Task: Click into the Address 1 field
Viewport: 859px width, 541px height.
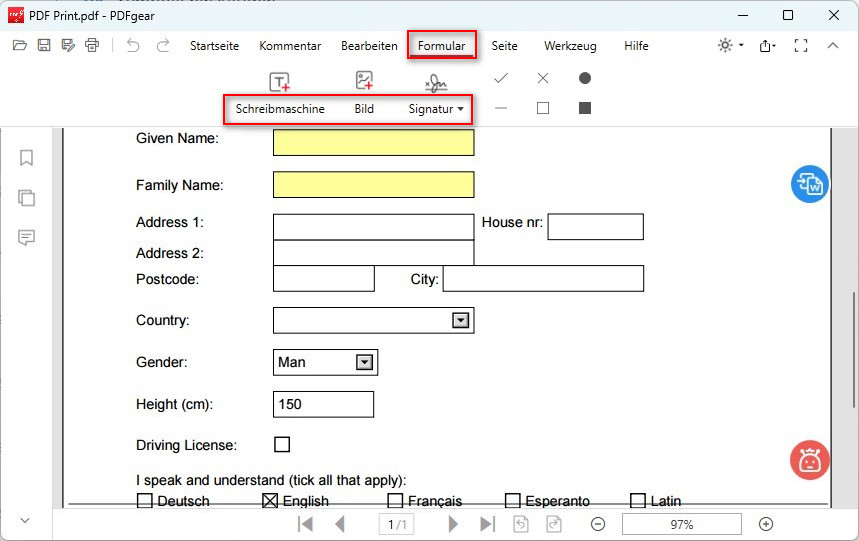Action: click(374, 227)
